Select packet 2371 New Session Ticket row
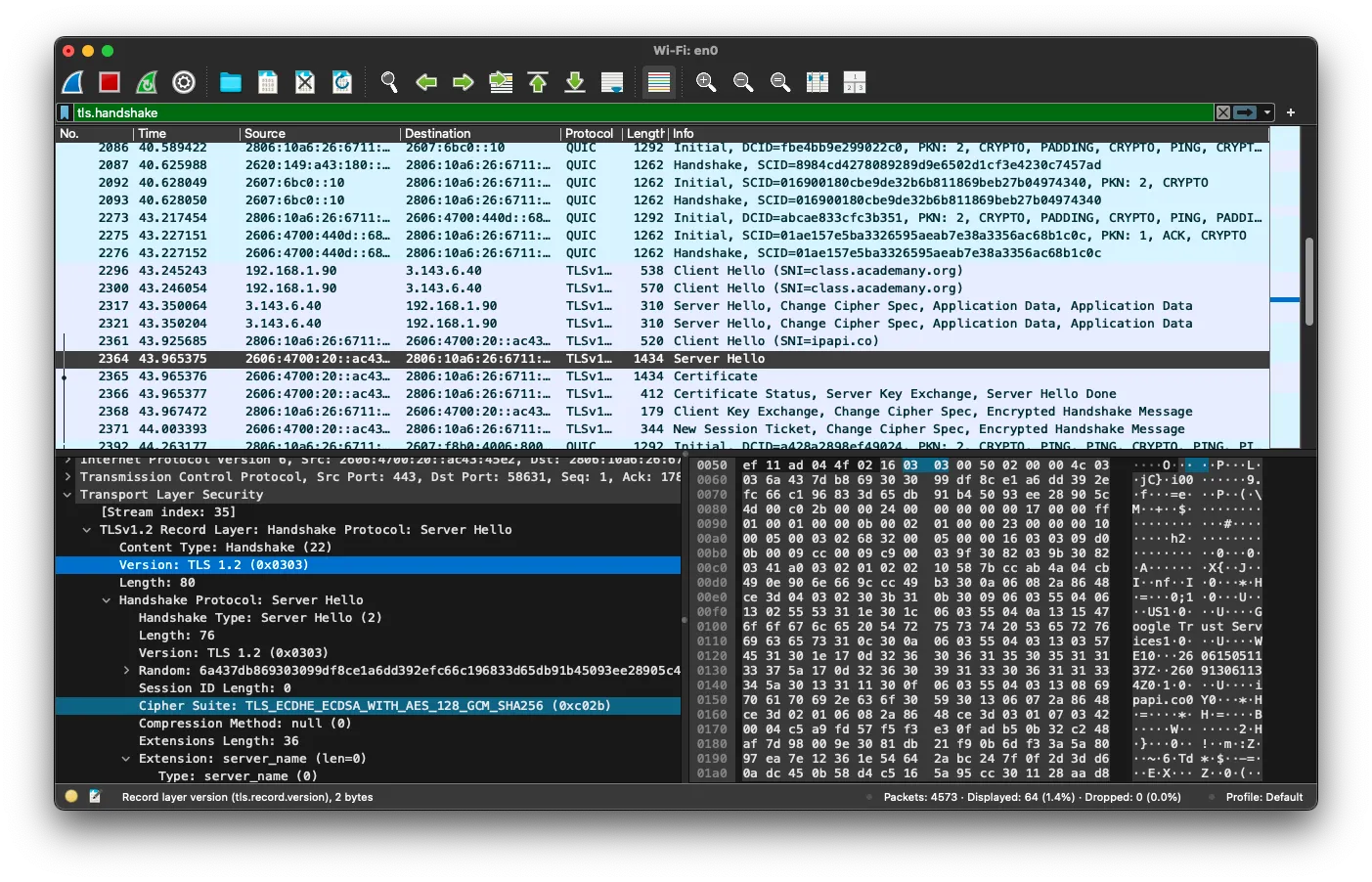 [662, 429]
